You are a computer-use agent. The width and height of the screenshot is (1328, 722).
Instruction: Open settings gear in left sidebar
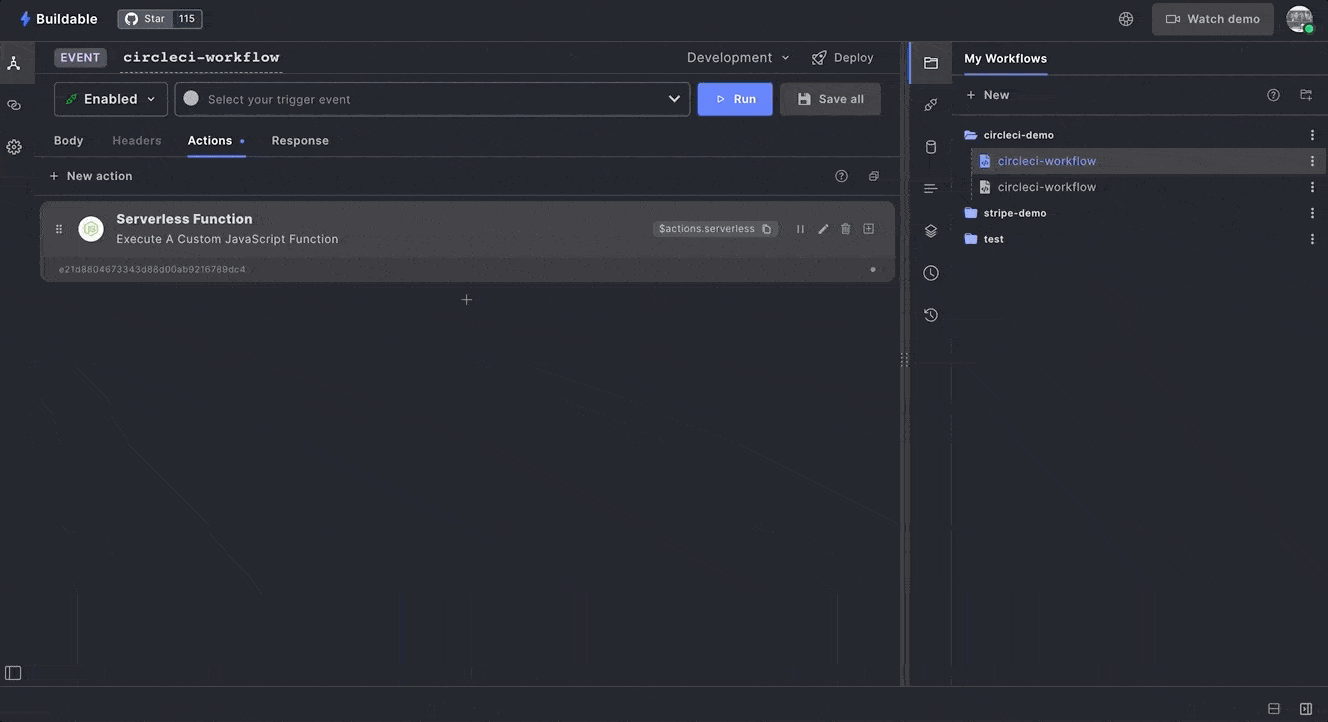14,147
